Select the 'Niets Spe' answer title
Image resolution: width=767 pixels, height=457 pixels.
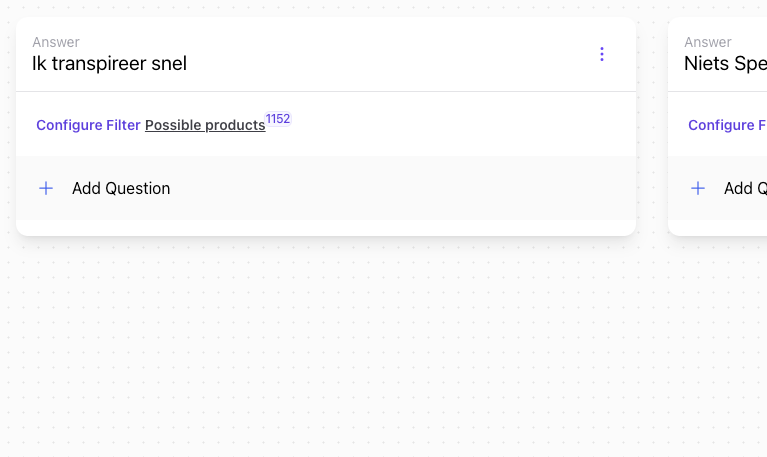[725, 64]
